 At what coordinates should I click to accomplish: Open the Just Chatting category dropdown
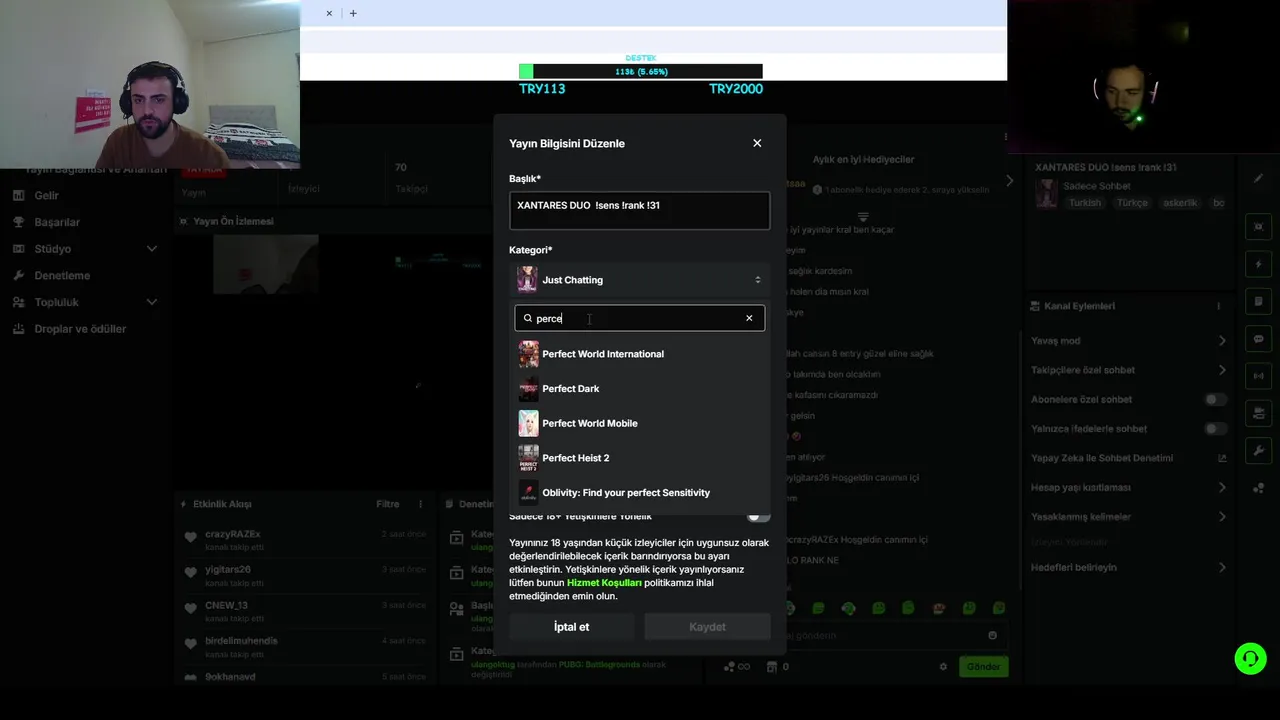[x=640, y=280]
